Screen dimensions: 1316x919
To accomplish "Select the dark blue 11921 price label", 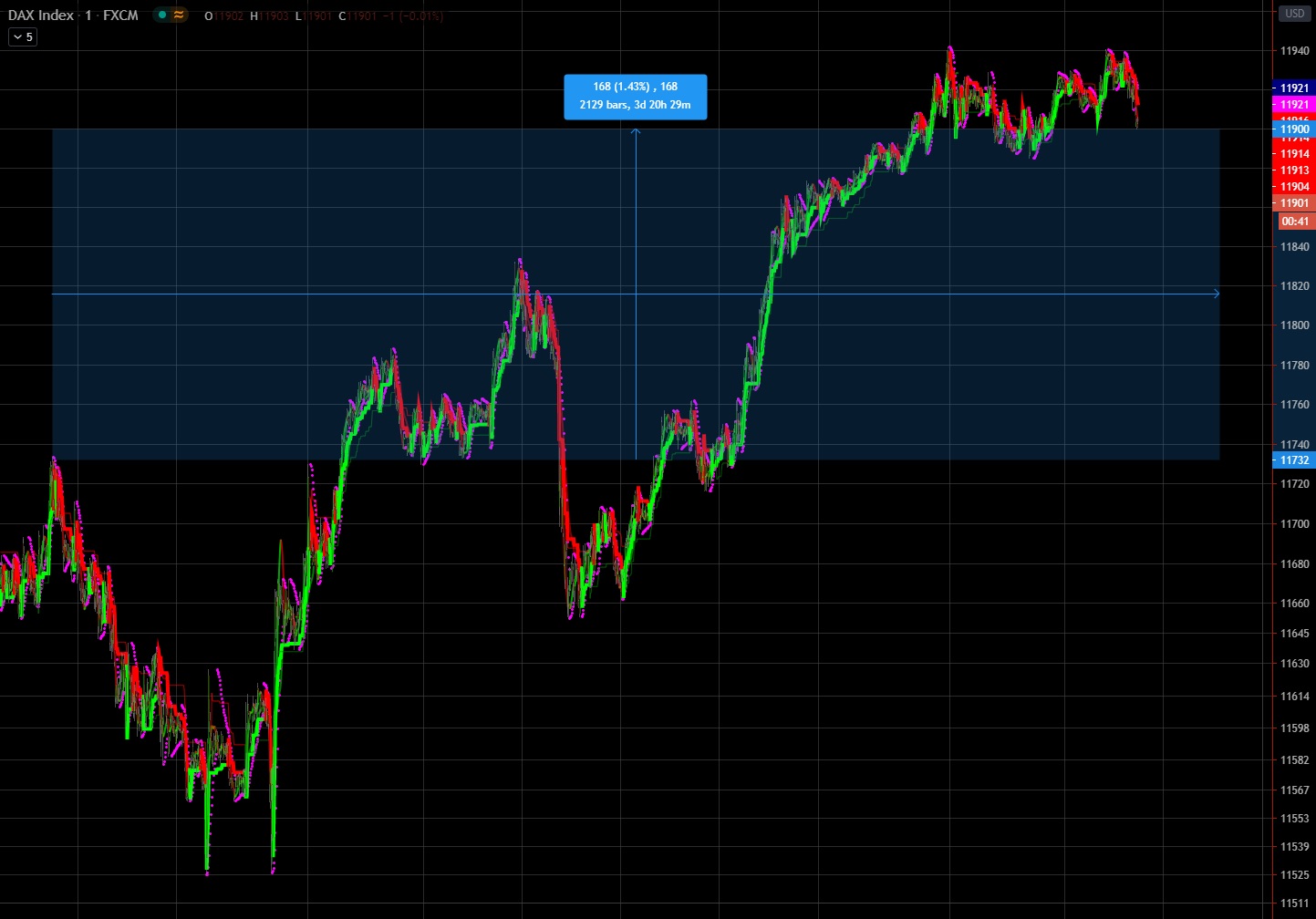I will pyautogui.click(x=1293, y=88).
